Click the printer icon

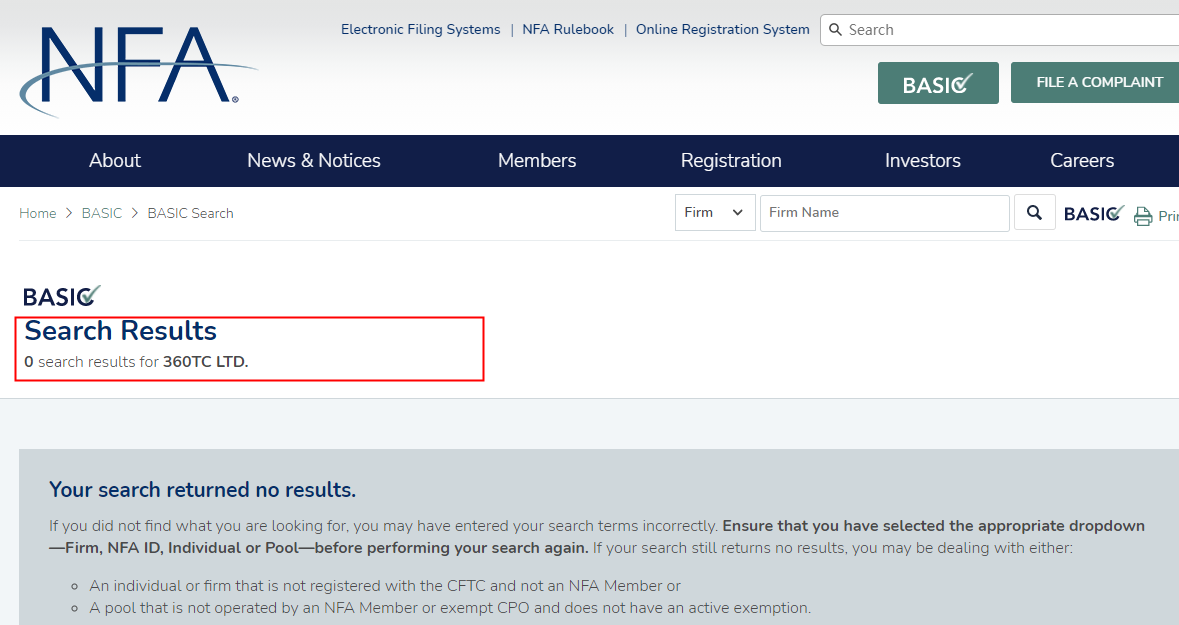click(x=1143, y=216)
